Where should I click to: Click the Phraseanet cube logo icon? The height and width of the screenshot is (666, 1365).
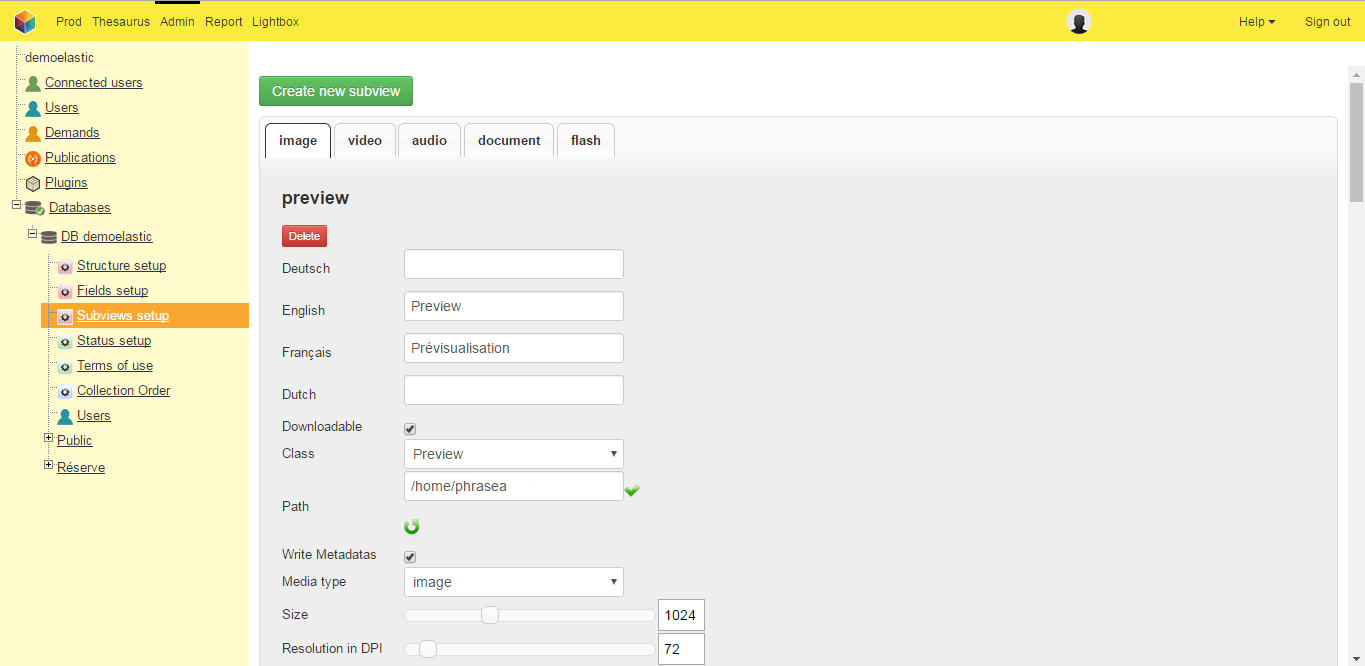pos(25,21)
